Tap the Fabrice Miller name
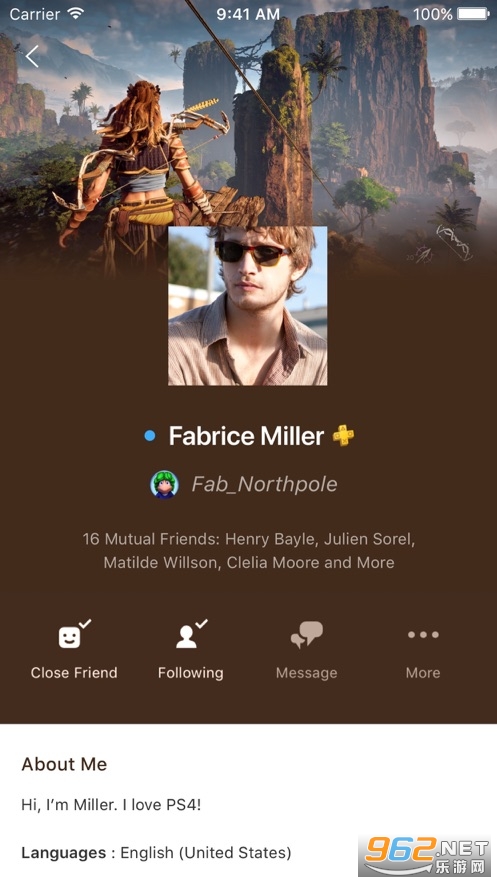The image size is (497, 883). (247, 436)
